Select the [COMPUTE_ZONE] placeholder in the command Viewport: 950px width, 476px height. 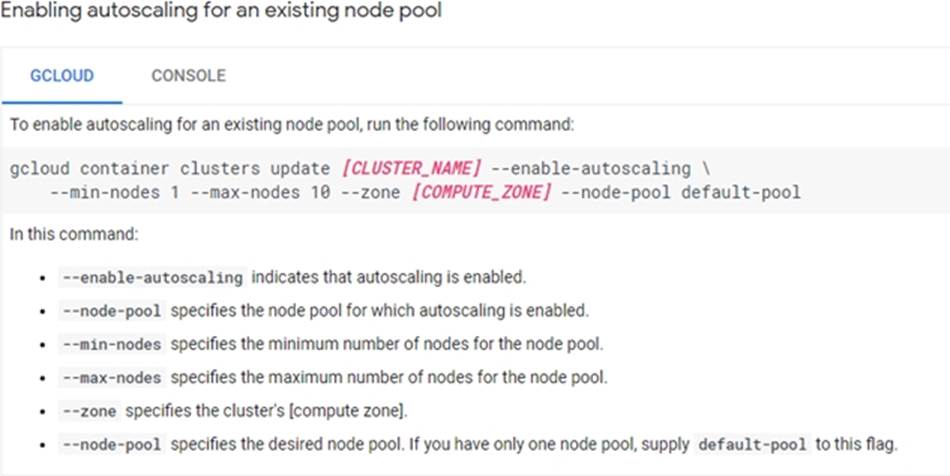tap(481, 192)
